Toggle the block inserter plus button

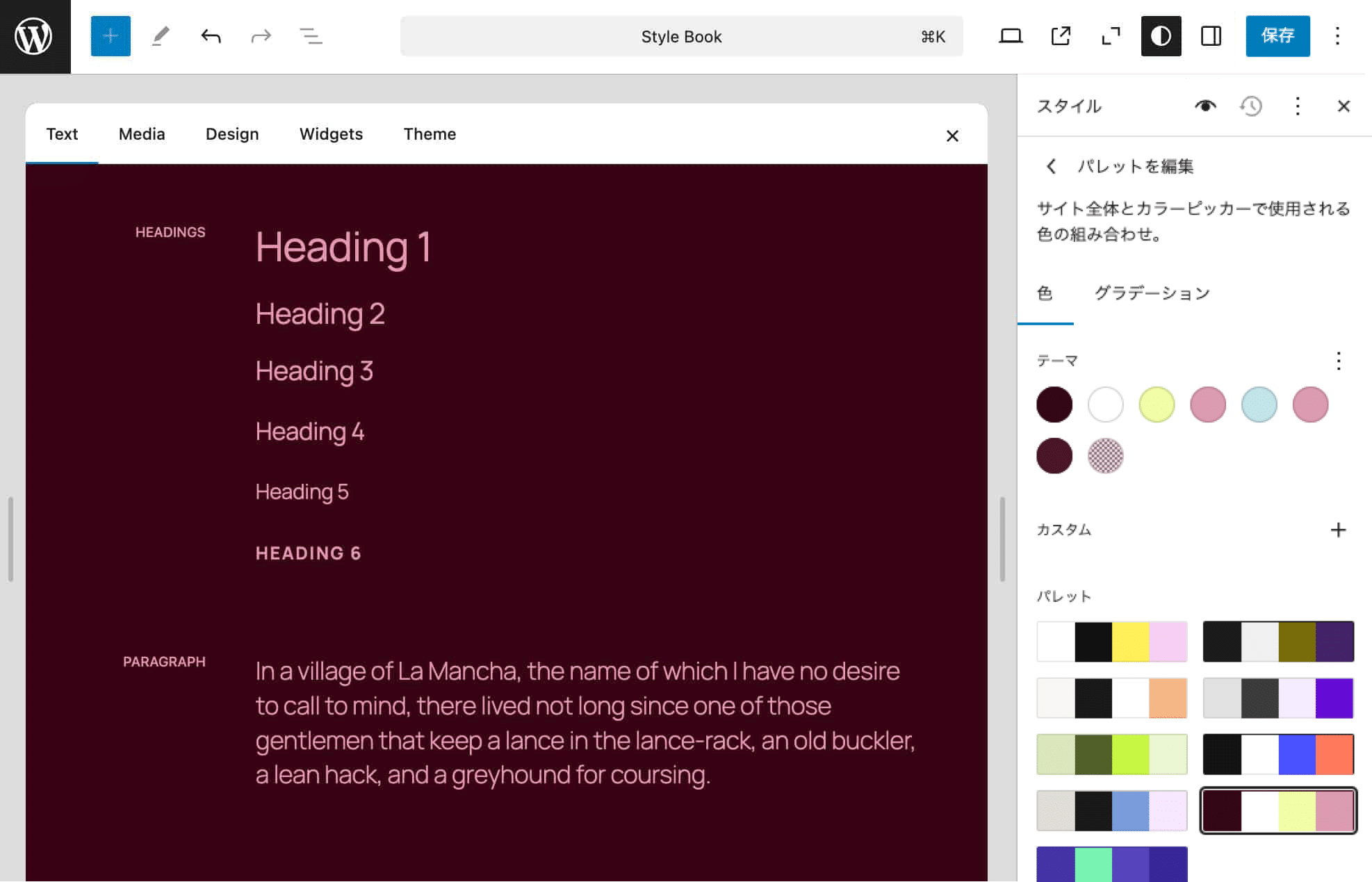point(111,36)
